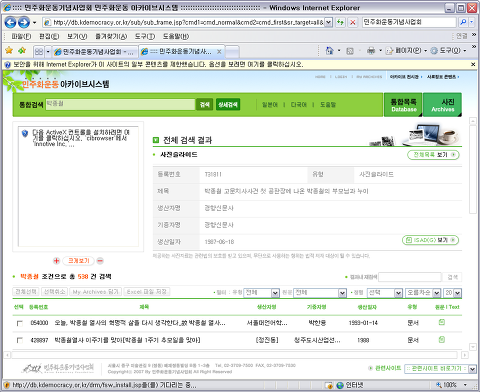Open the 보기(V) menu
480x392 pixels.
tap(77, 36)
